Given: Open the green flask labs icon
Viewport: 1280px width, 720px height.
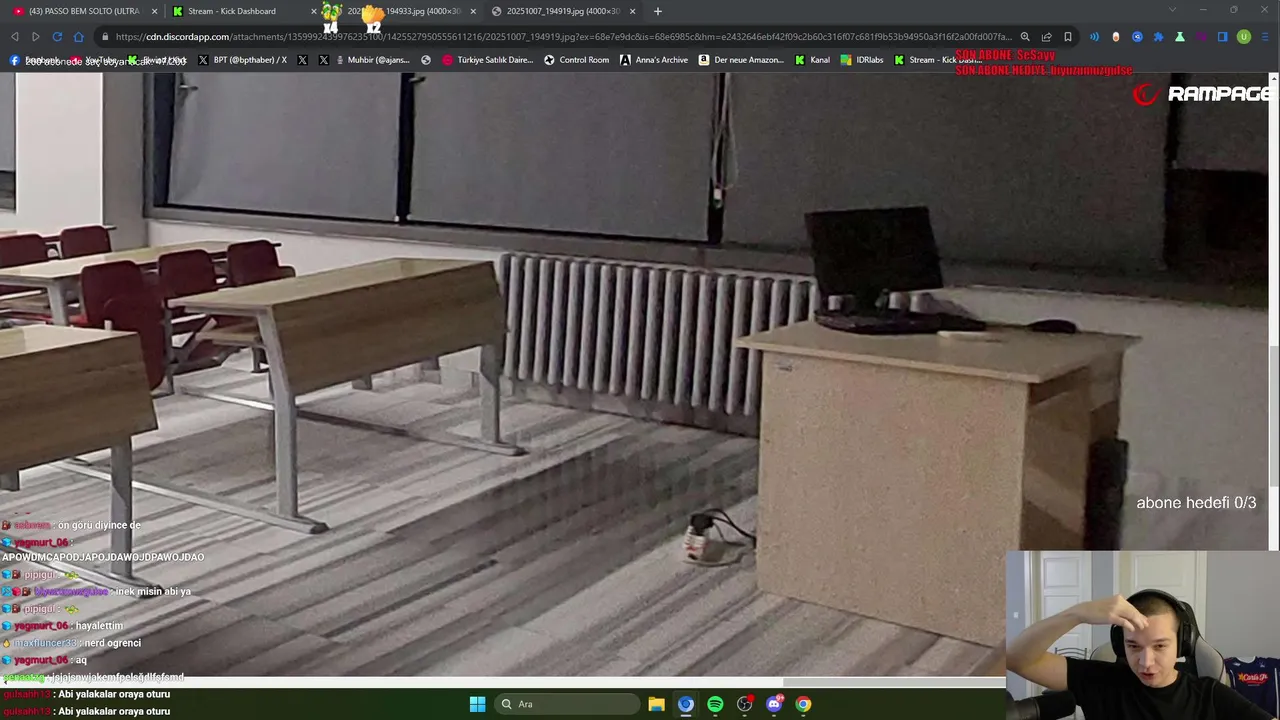Looking at the screenshot, I should 1180,37.
